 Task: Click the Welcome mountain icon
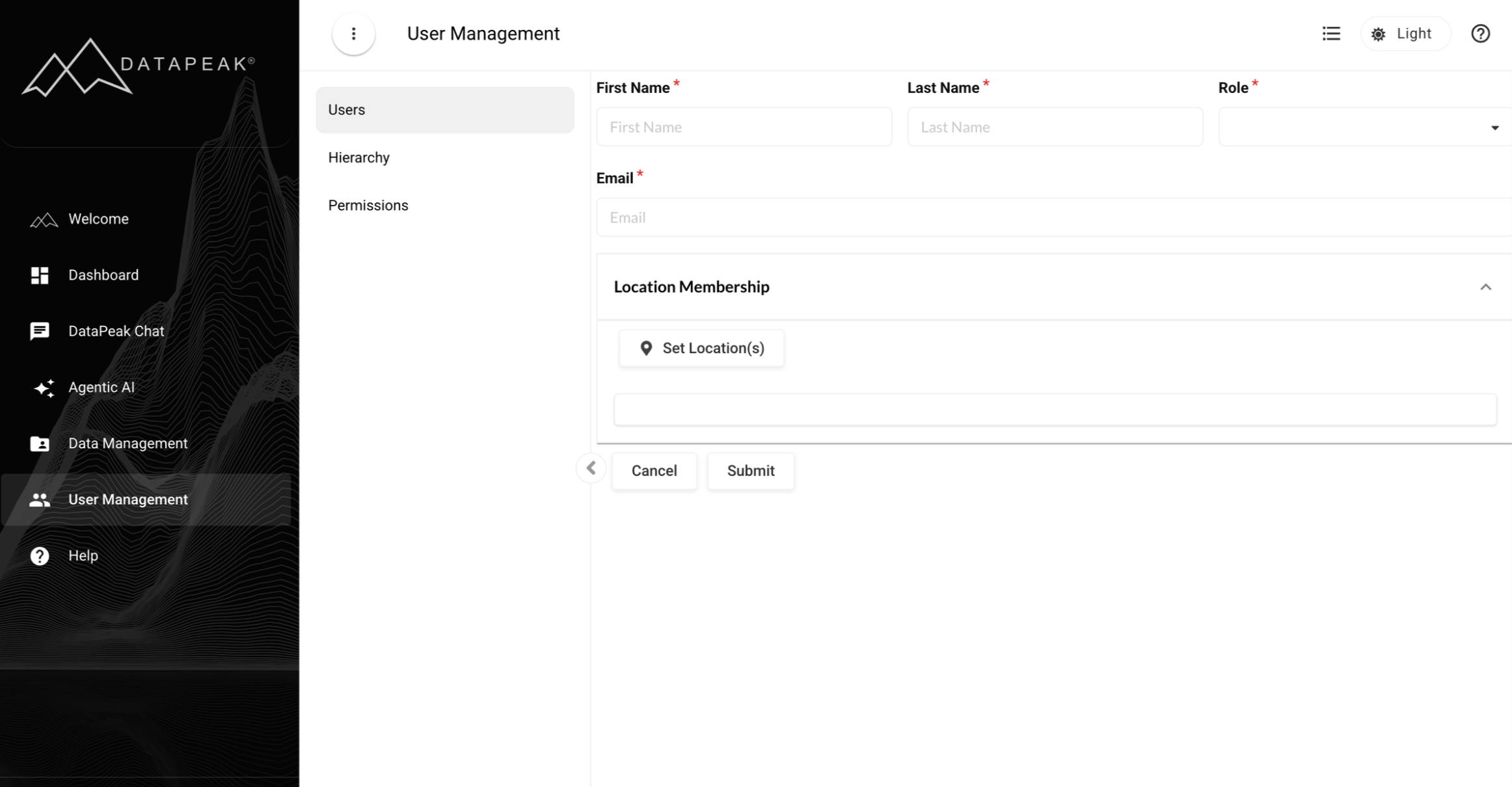(44, 220)
